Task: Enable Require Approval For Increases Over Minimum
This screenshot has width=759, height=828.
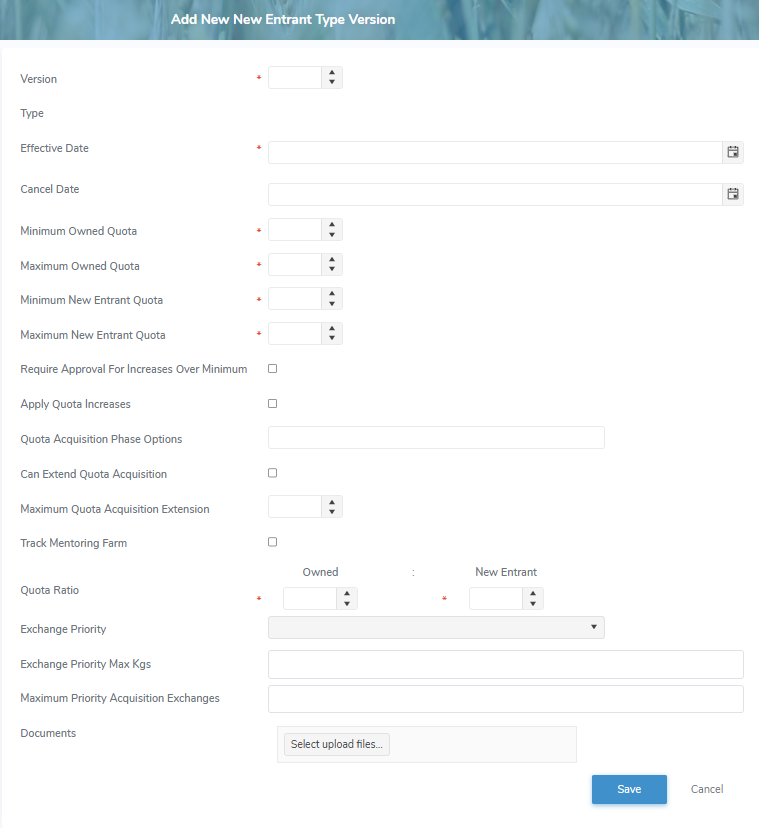Action: [x=272, y=368]
